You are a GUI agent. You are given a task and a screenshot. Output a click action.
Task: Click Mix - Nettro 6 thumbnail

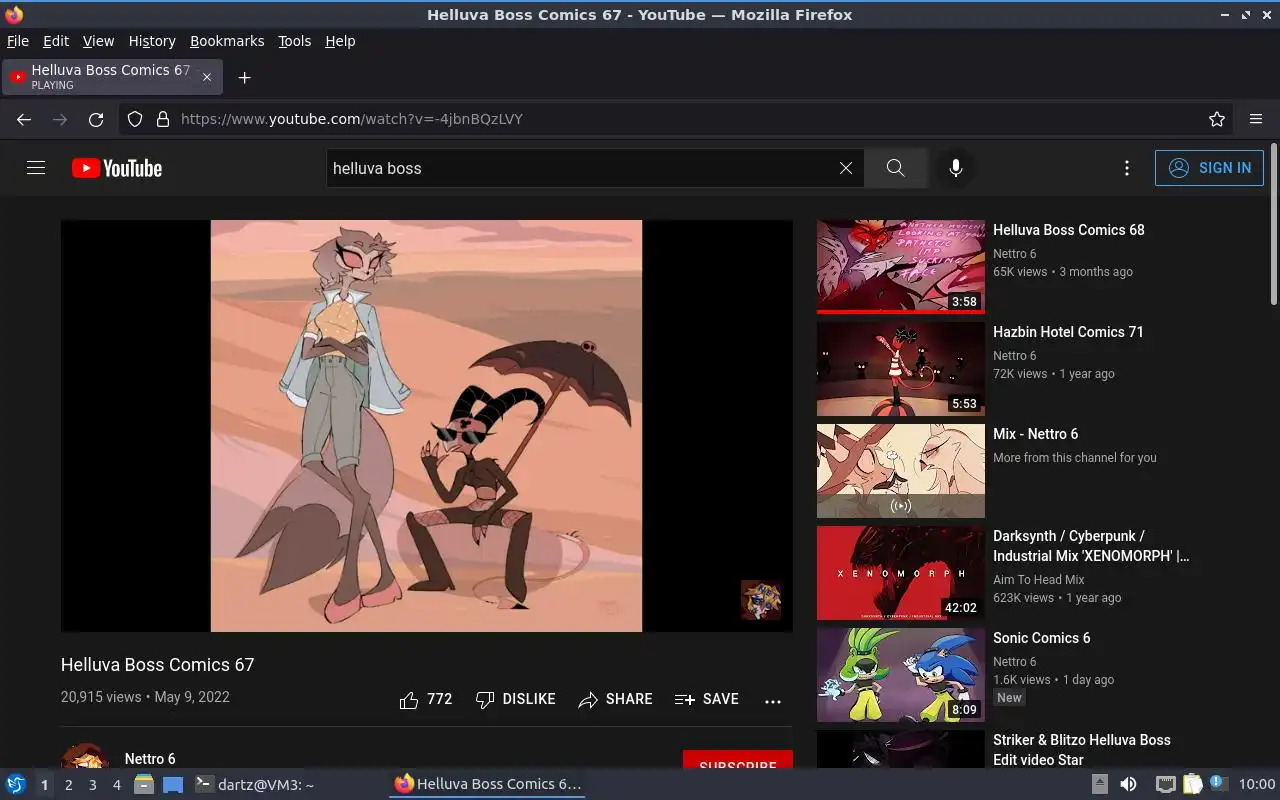click(901, 471)
